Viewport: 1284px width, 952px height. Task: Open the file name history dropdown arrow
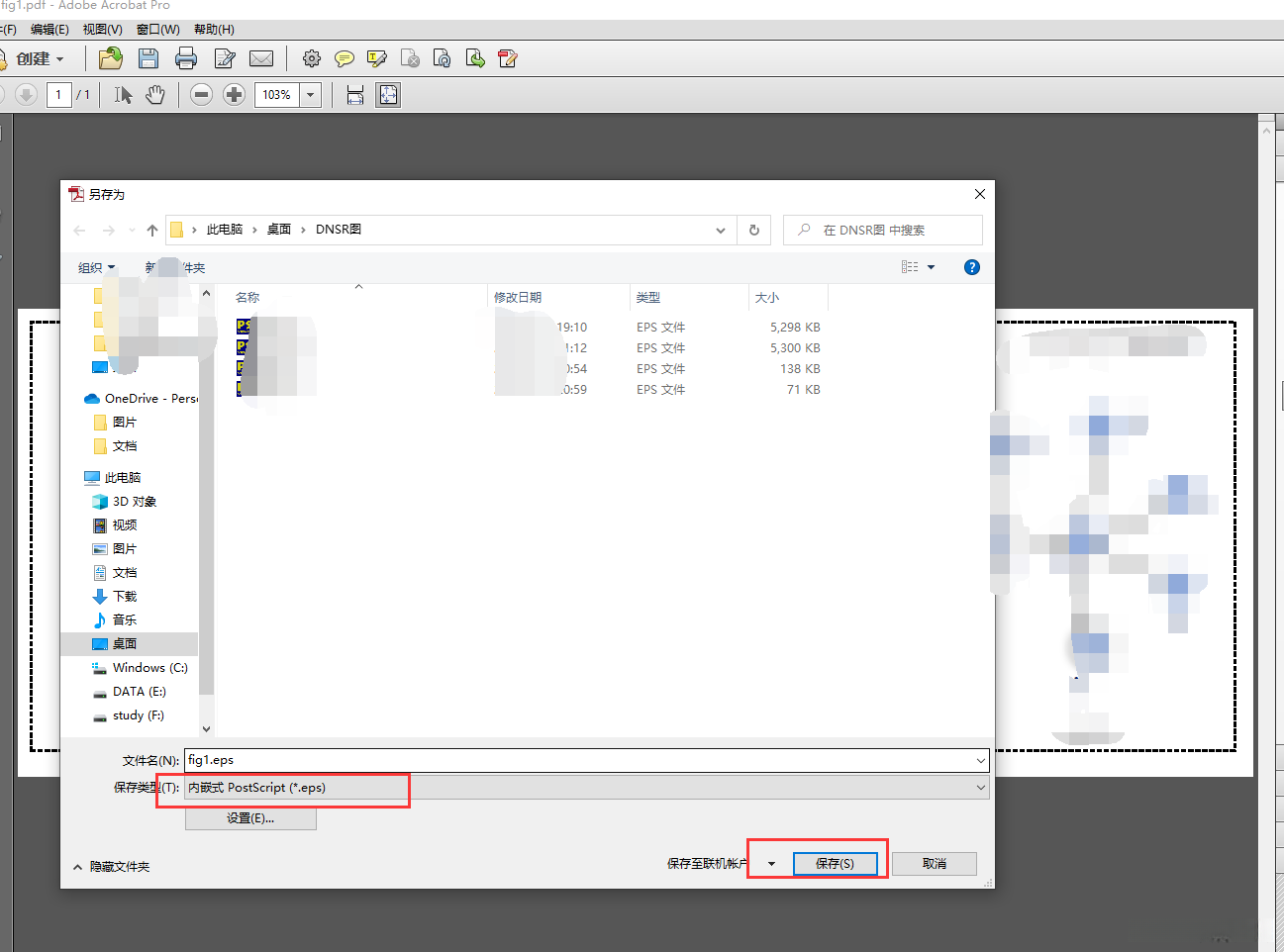(x=980, y=760)
